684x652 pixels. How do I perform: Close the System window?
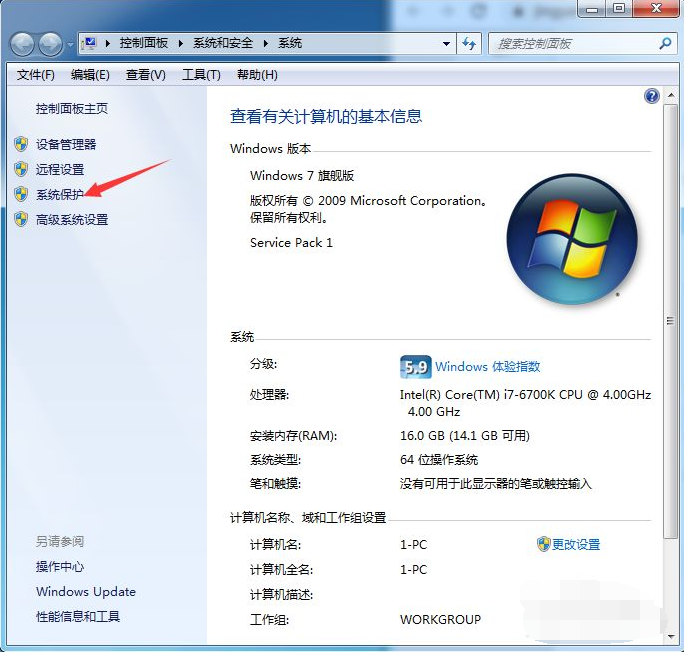[656, 9]
